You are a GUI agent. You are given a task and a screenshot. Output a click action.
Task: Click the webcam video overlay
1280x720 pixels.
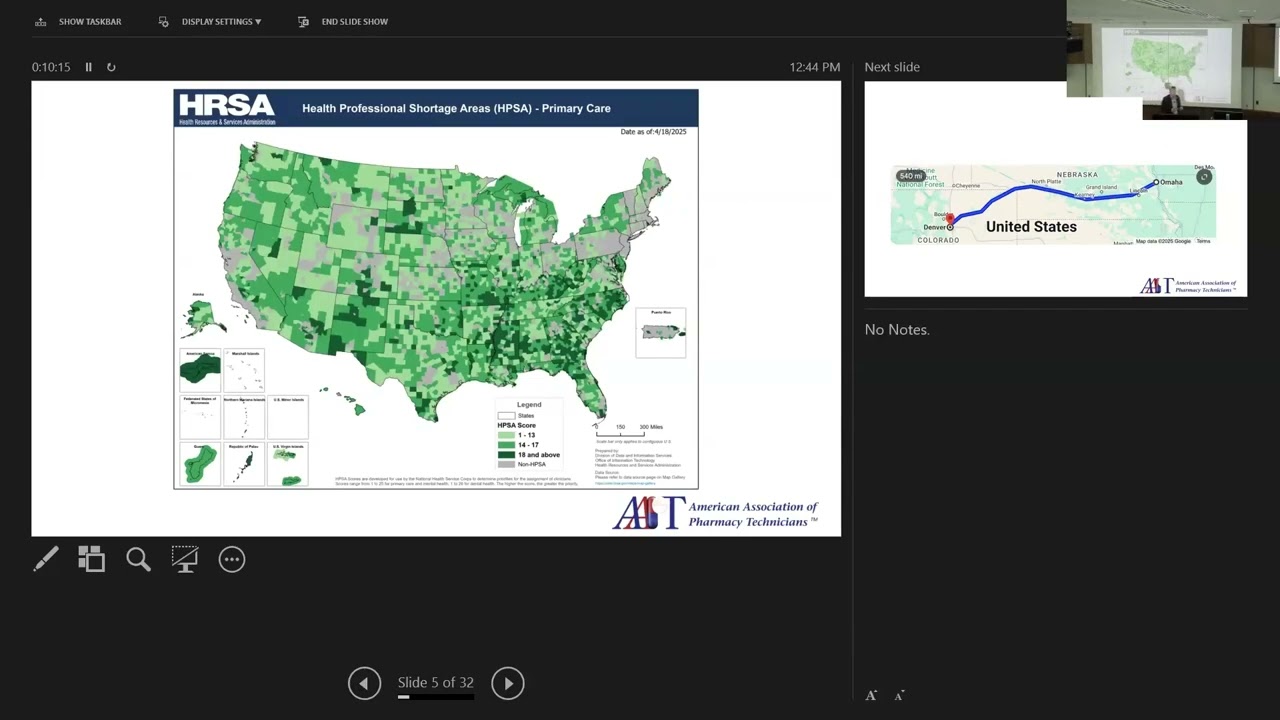point(1172,60)
